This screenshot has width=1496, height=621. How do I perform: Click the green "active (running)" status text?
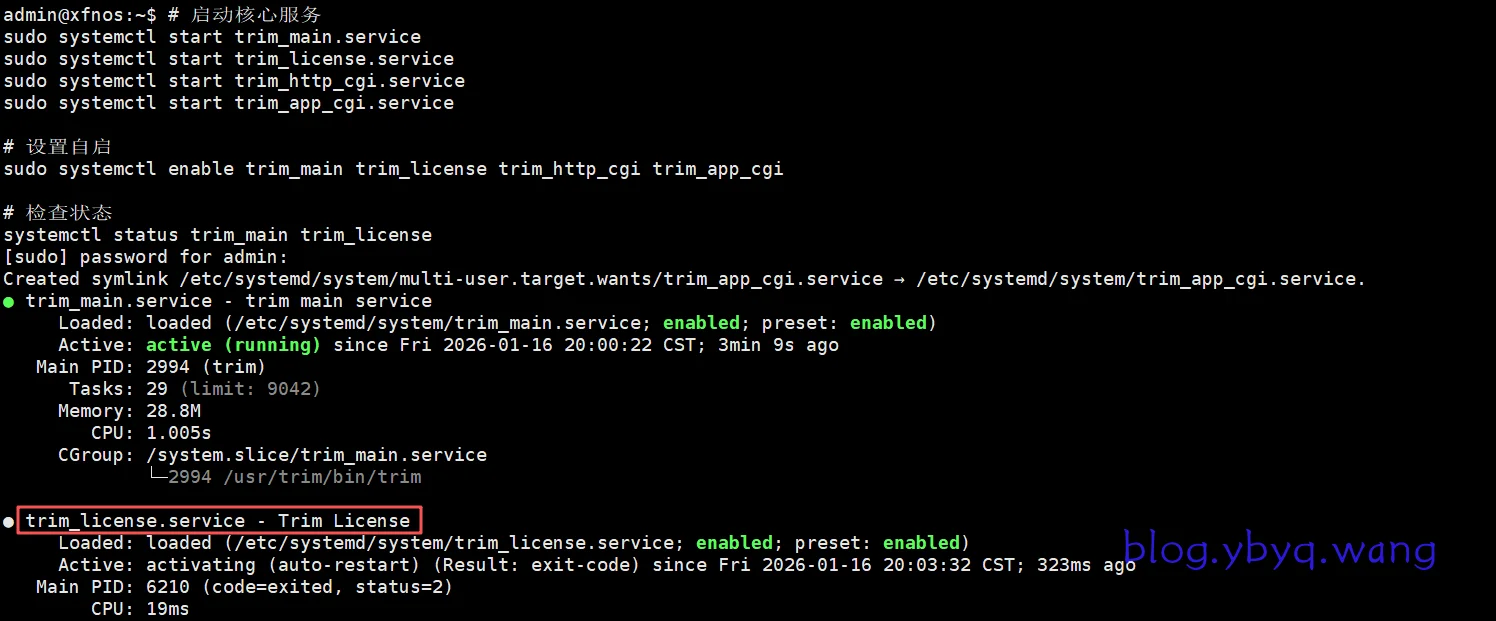click(x=233, y=345)
